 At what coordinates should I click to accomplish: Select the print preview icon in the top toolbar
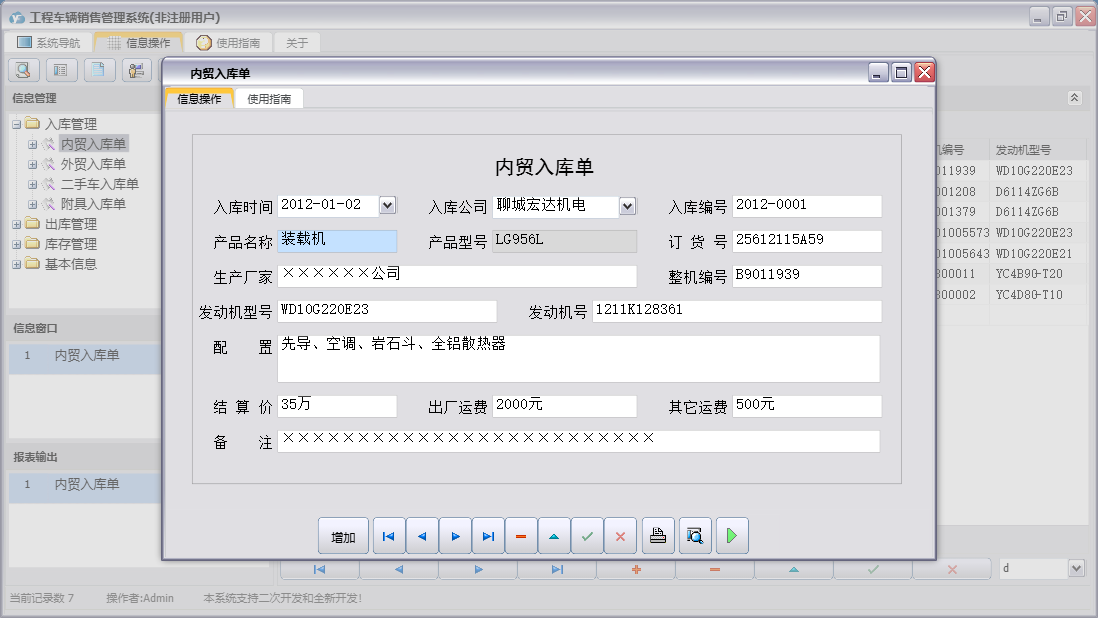click(x=23, y=70)
